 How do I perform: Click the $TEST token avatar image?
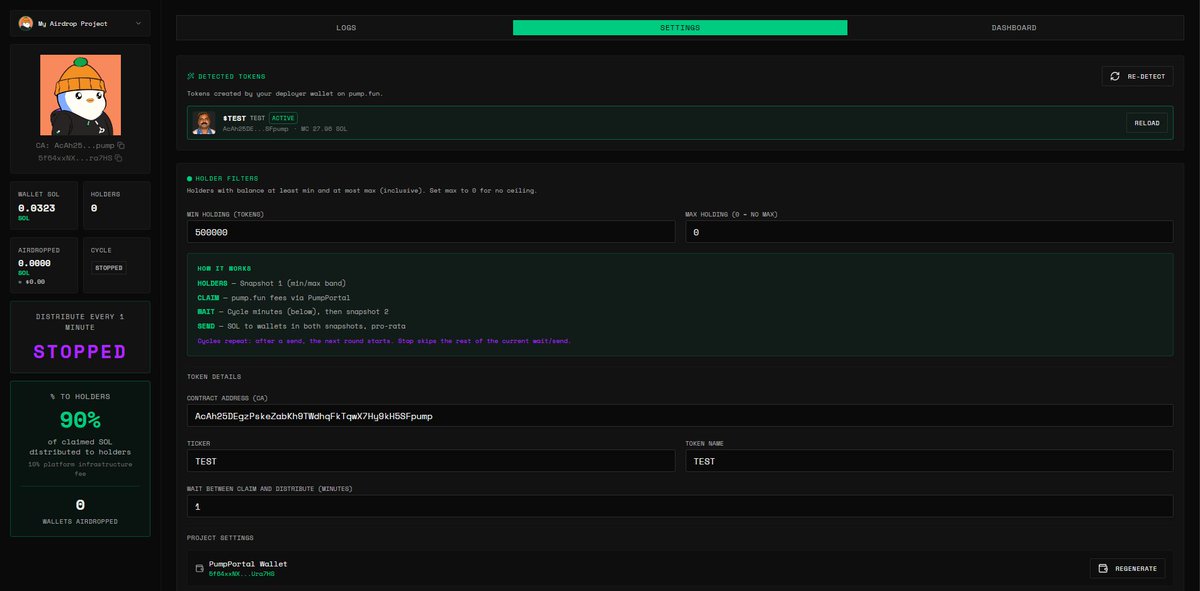pos(204,123)
